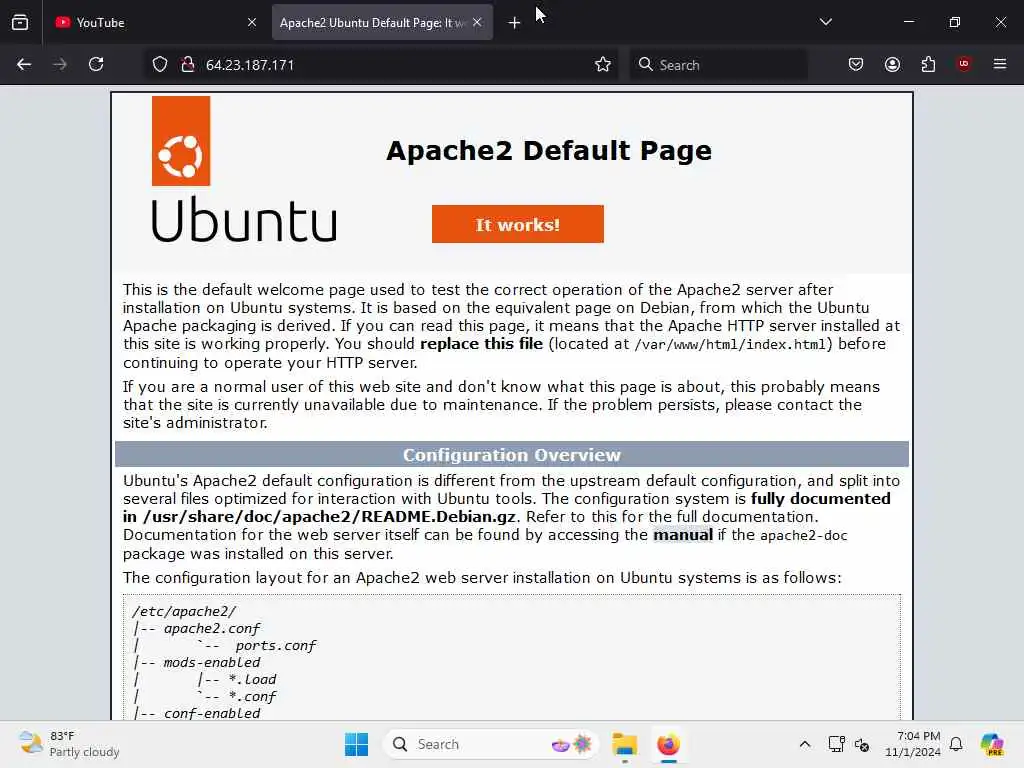Show the insecure connection padlock info

(188, 64)
